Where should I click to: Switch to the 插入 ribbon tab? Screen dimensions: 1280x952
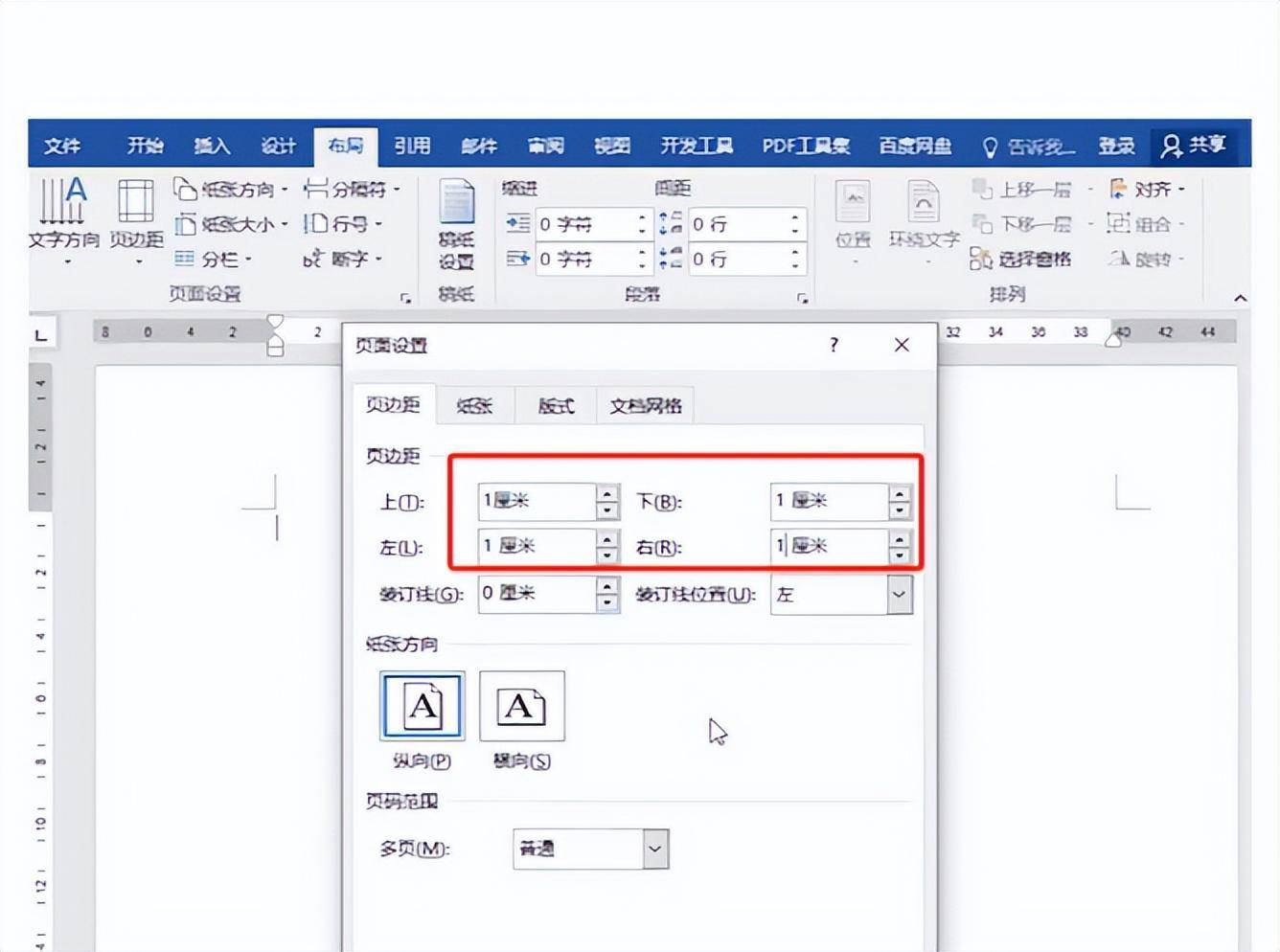(x=212, y=146)
